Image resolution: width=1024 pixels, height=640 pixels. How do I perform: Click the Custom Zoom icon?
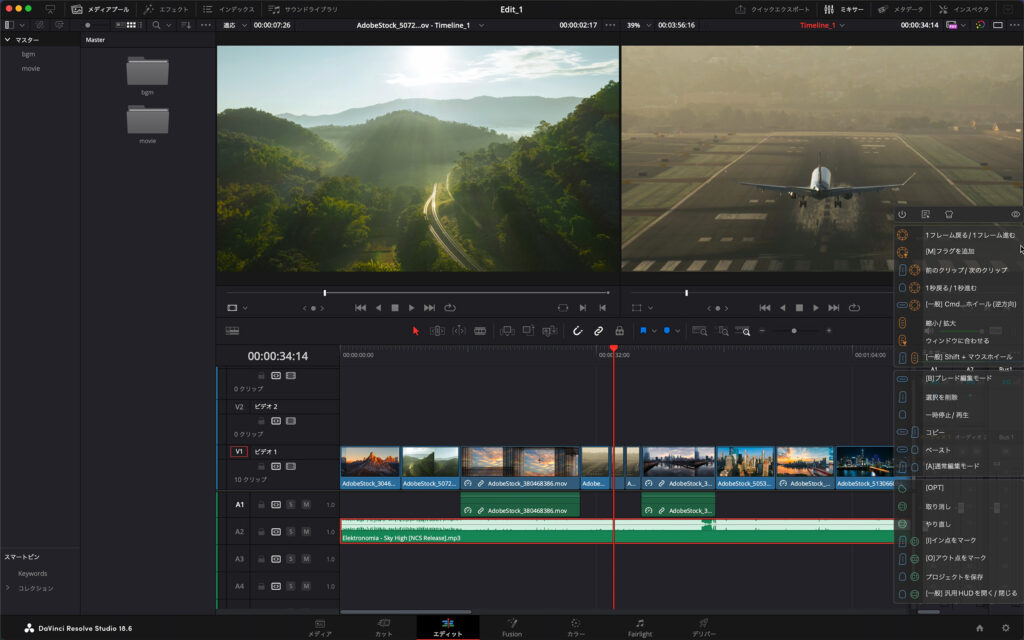(743, 331)
